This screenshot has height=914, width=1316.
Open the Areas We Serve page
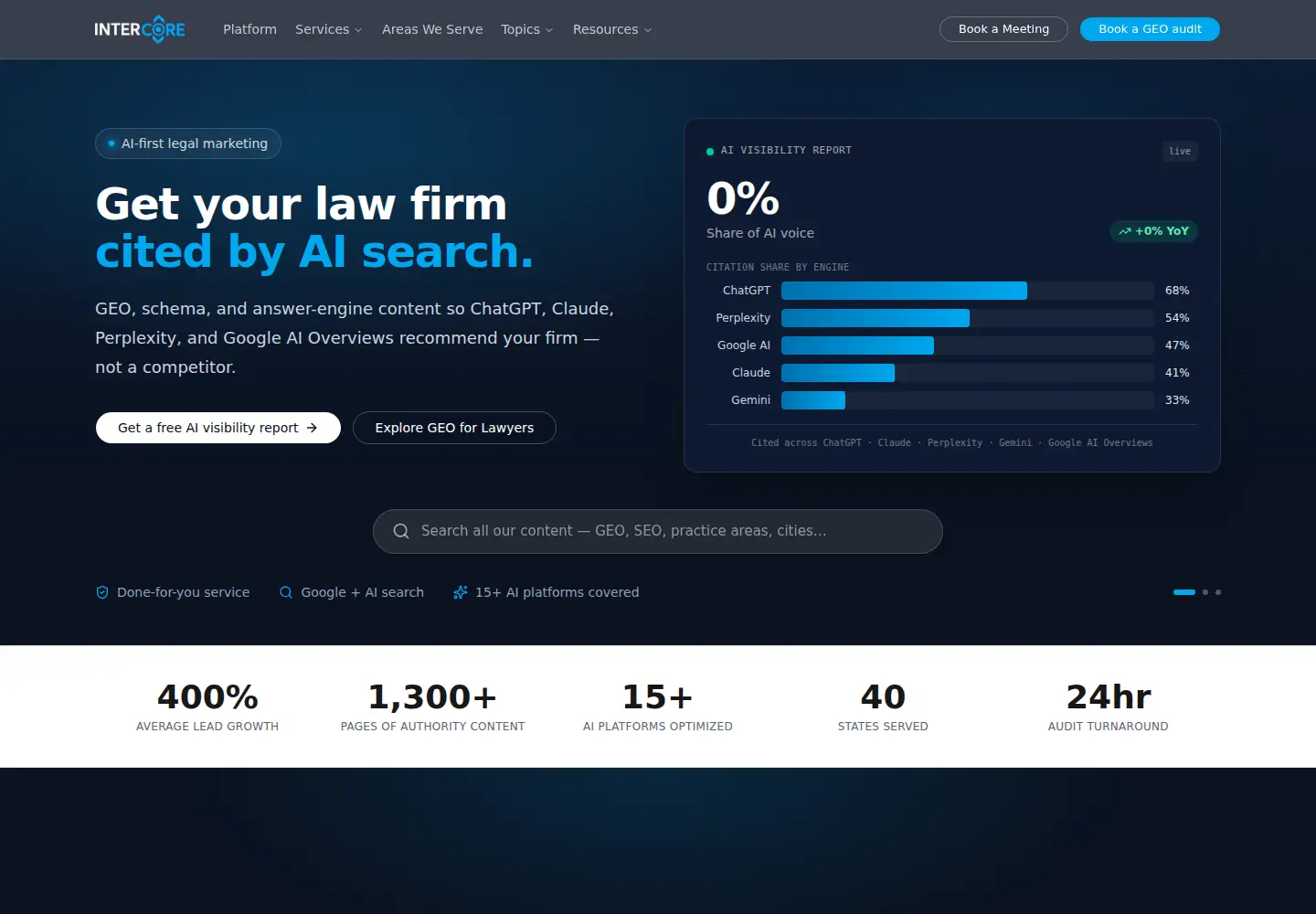pyautogui.click(x=432, y=29)
